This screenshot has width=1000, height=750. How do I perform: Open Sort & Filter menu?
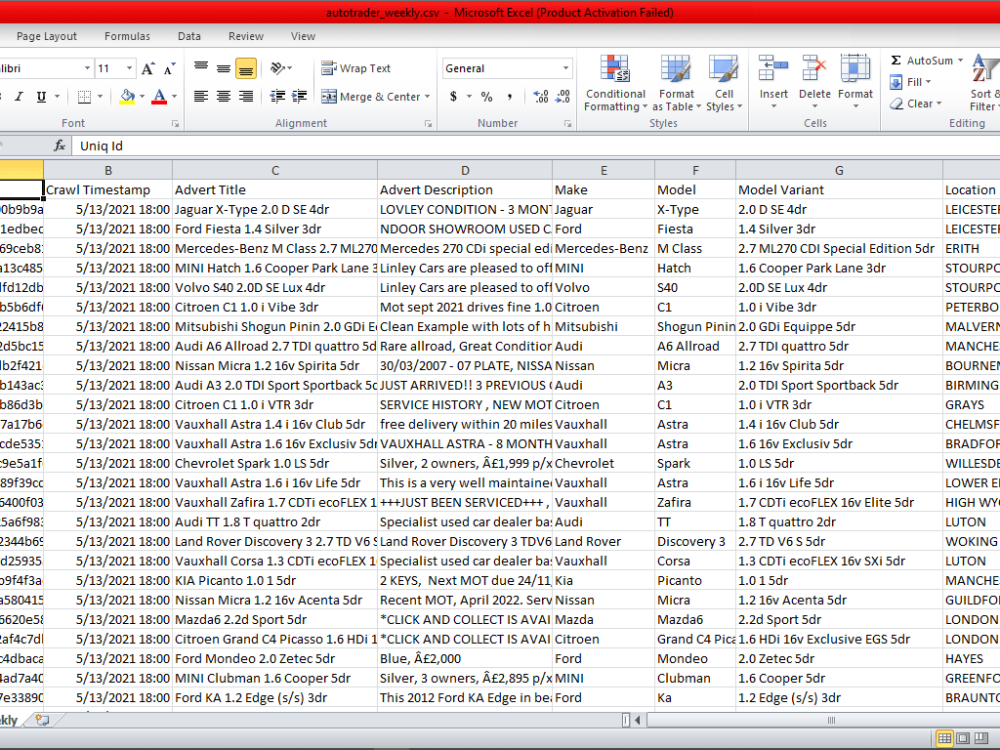985,83
